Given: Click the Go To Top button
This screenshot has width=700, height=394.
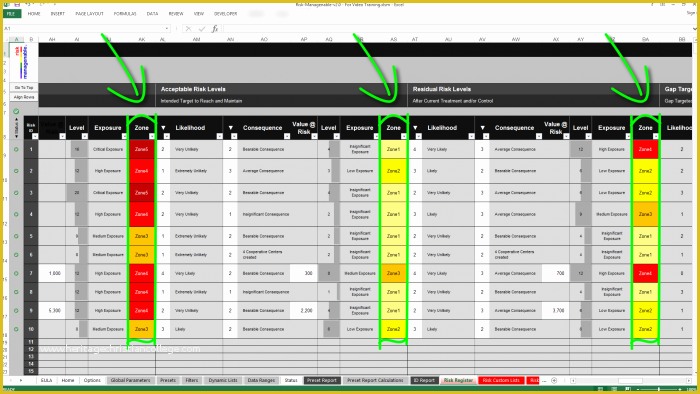Looking at the screenshot, I should (x=24, y=88).
